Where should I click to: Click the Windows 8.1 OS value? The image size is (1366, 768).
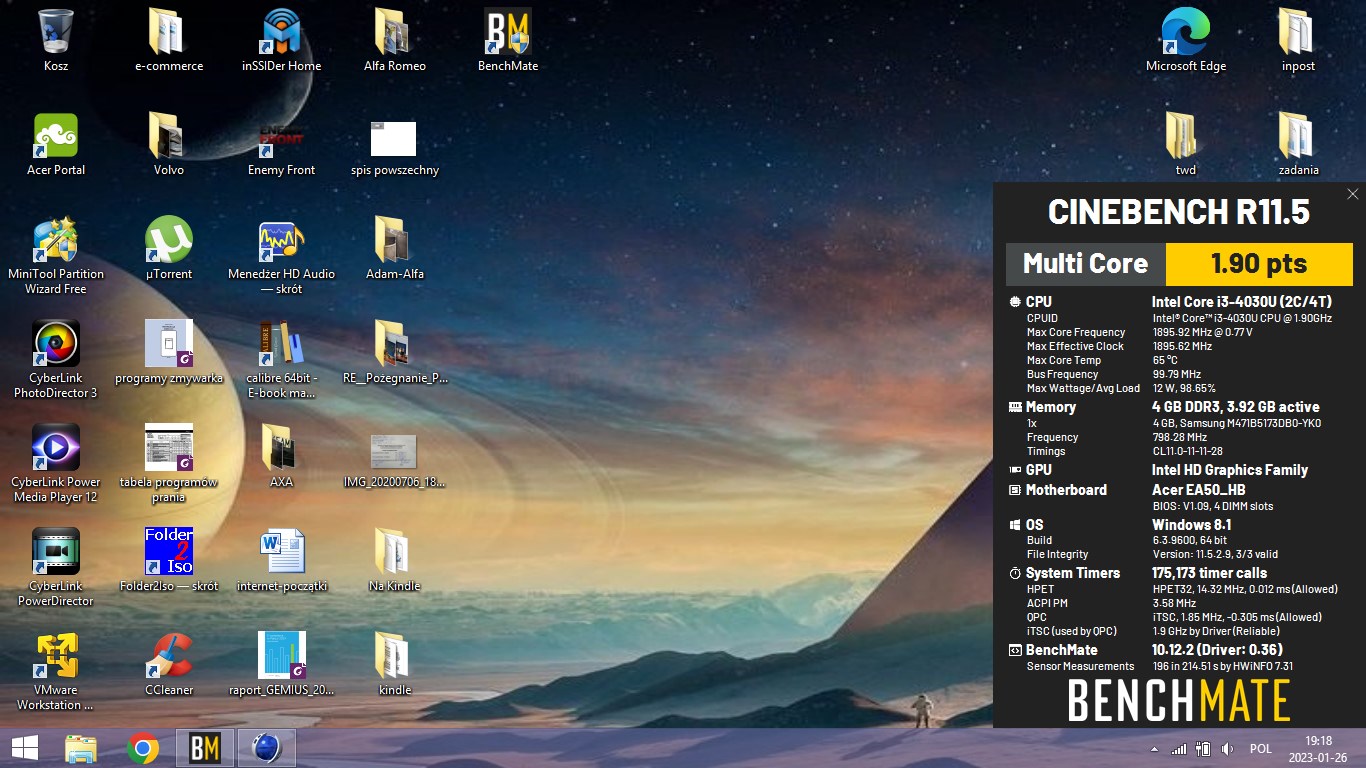(x=1191, y=525)
